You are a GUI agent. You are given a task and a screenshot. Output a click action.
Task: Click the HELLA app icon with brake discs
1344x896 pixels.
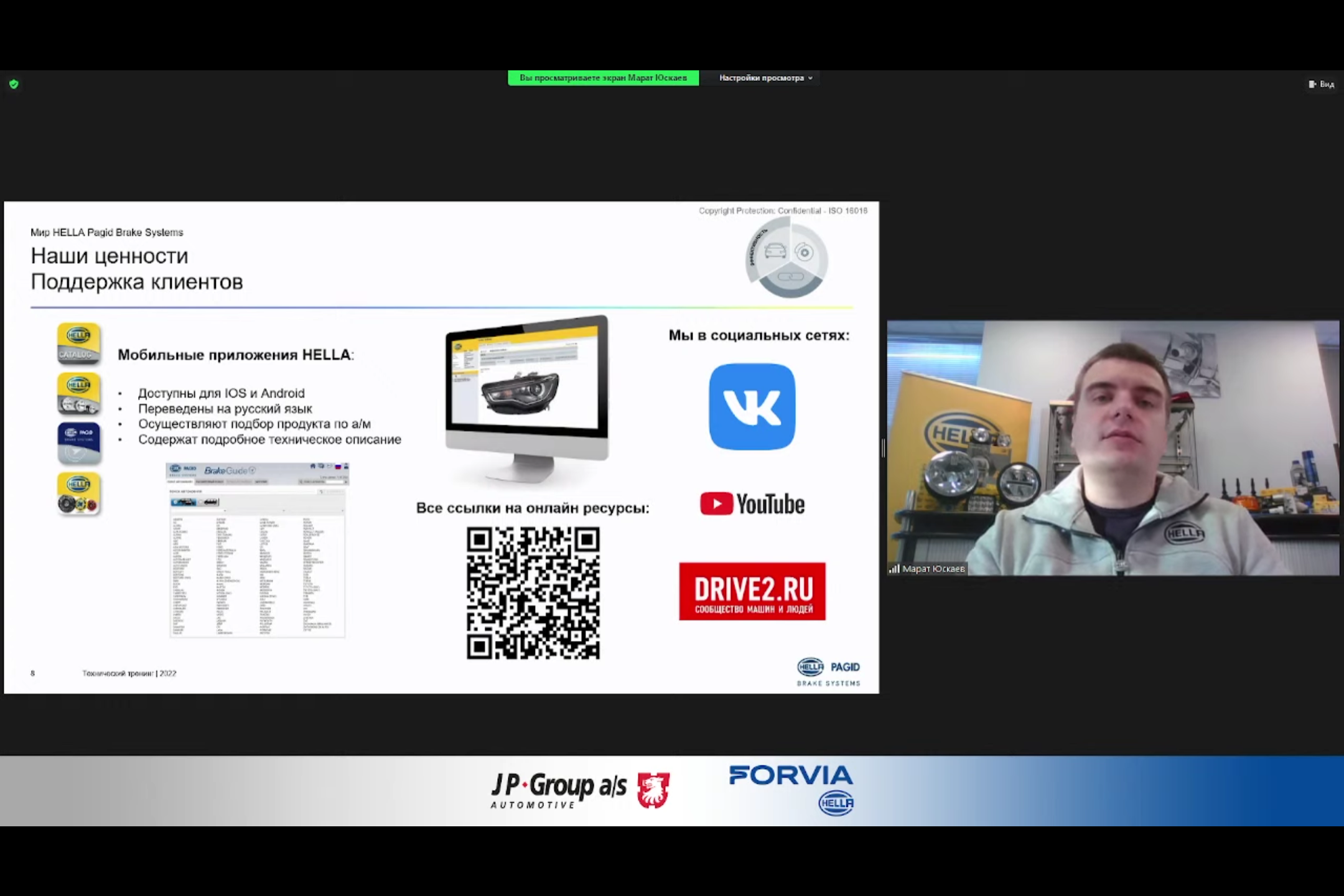[x=78, y=493]
